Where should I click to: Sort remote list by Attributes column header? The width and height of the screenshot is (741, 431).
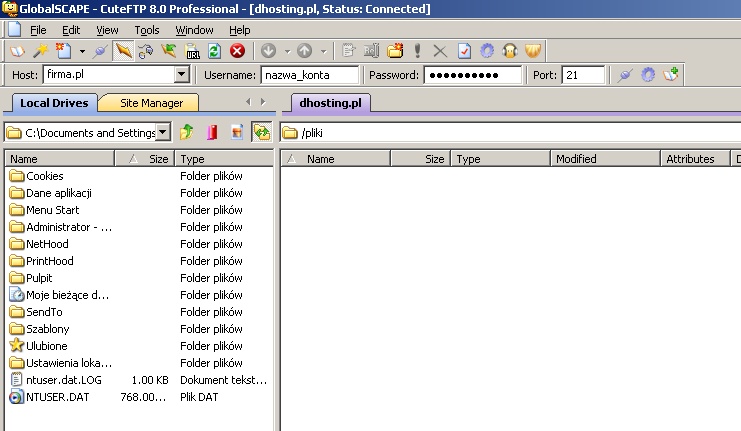(x=694, y=159)
